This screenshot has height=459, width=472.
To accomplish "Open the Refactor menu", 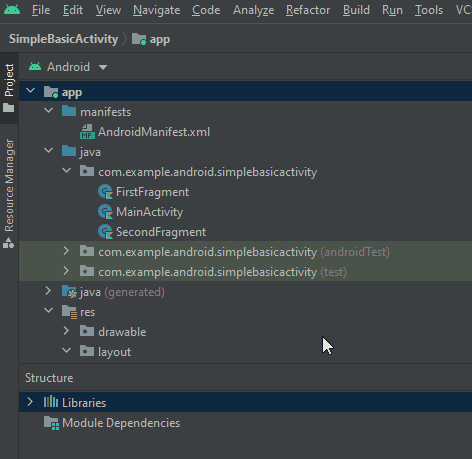I will pyautogui.click(x=308, y=10).
